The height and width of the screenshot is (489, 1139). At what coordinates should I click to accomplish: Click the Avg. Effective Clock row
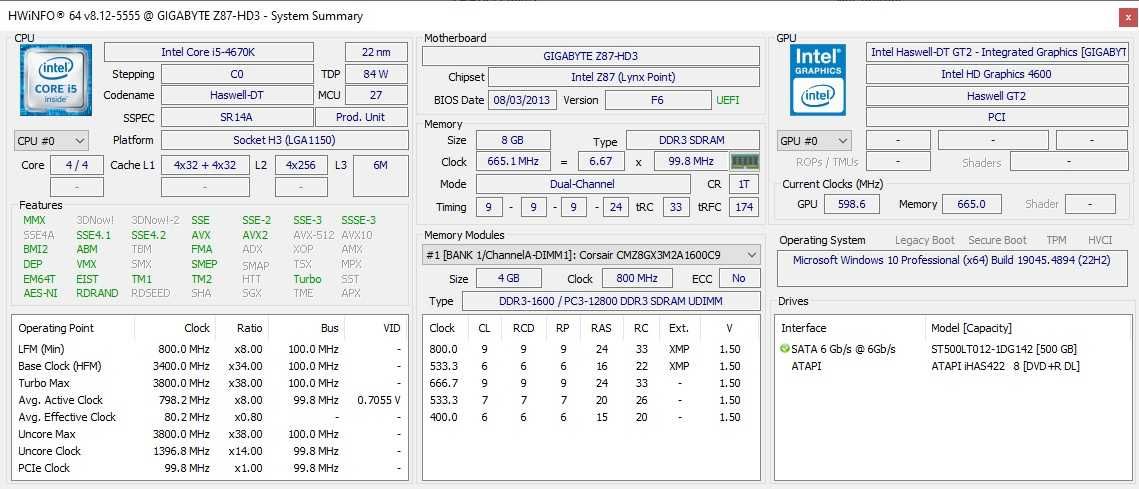209,417
